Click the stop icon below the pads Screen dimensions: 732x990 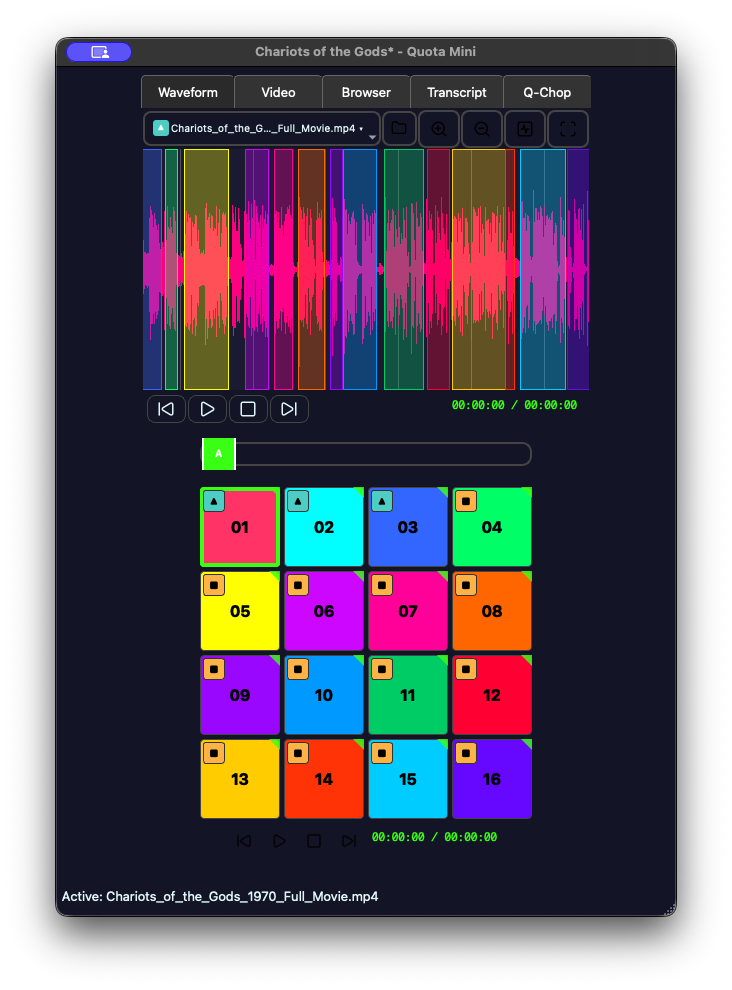pos(314,841)
